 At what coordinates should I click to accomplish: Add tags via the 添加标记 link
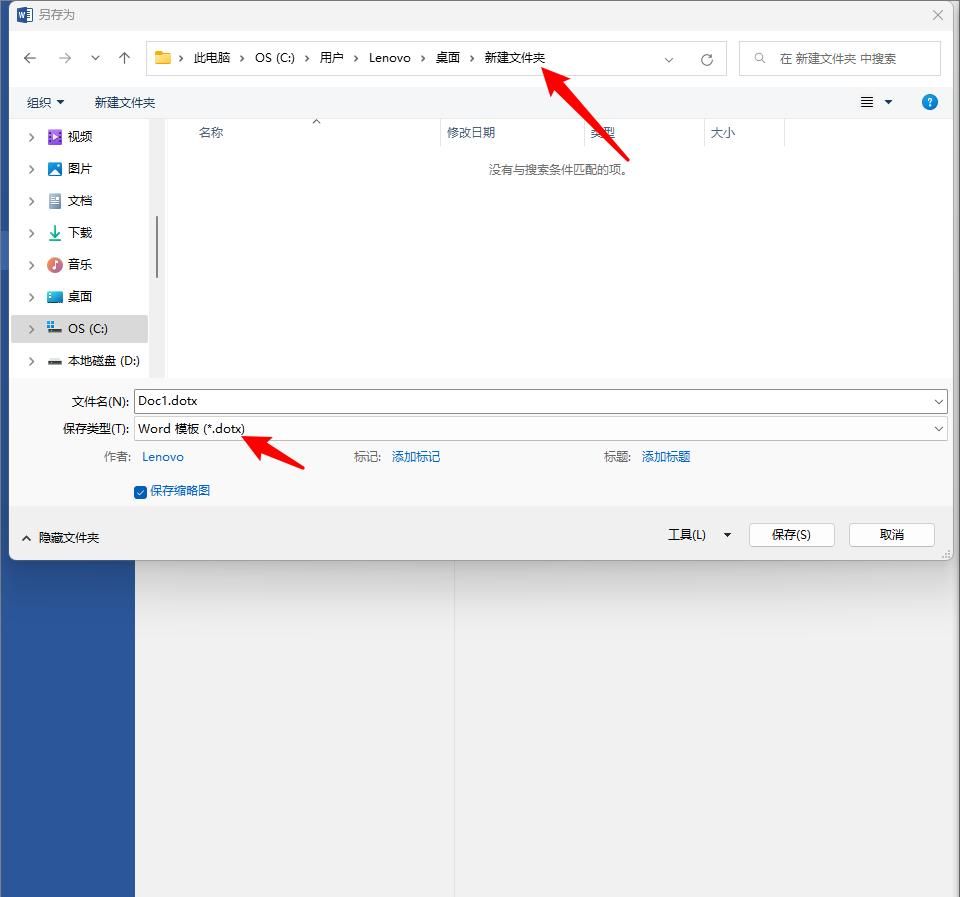(416, 456)
